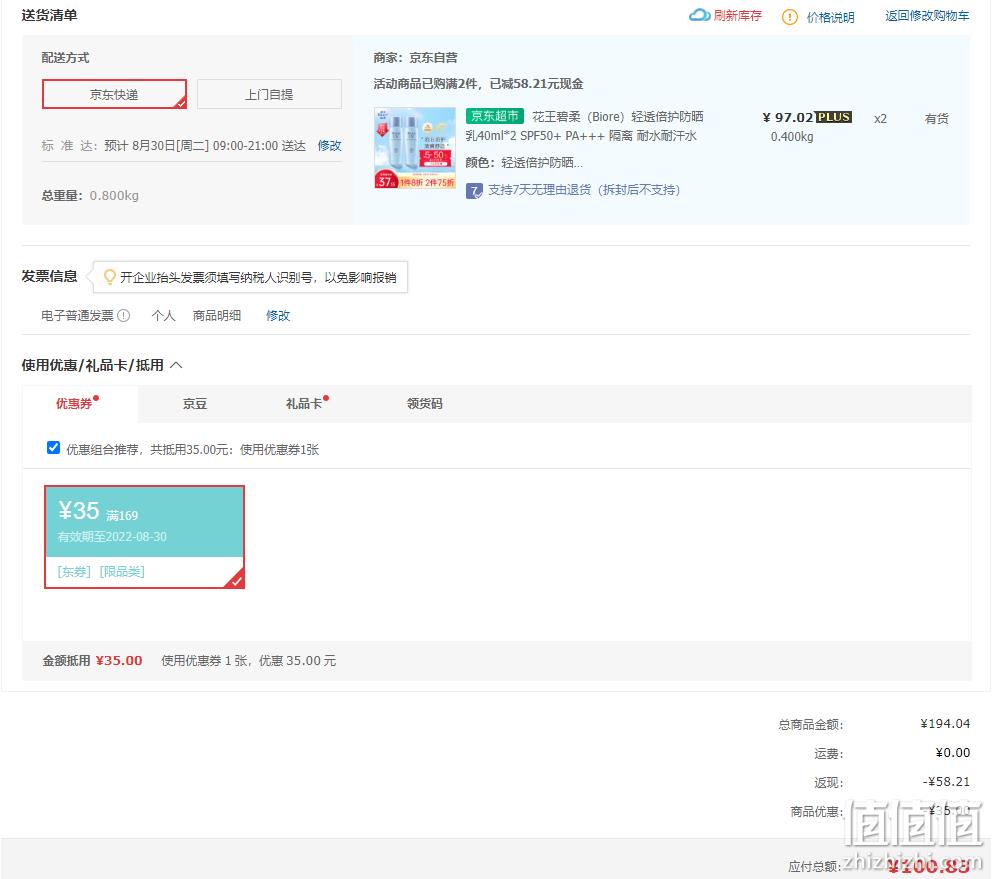Click 返现 -¥58.21 value
This screenshot has width=992, height=879.
946,782
